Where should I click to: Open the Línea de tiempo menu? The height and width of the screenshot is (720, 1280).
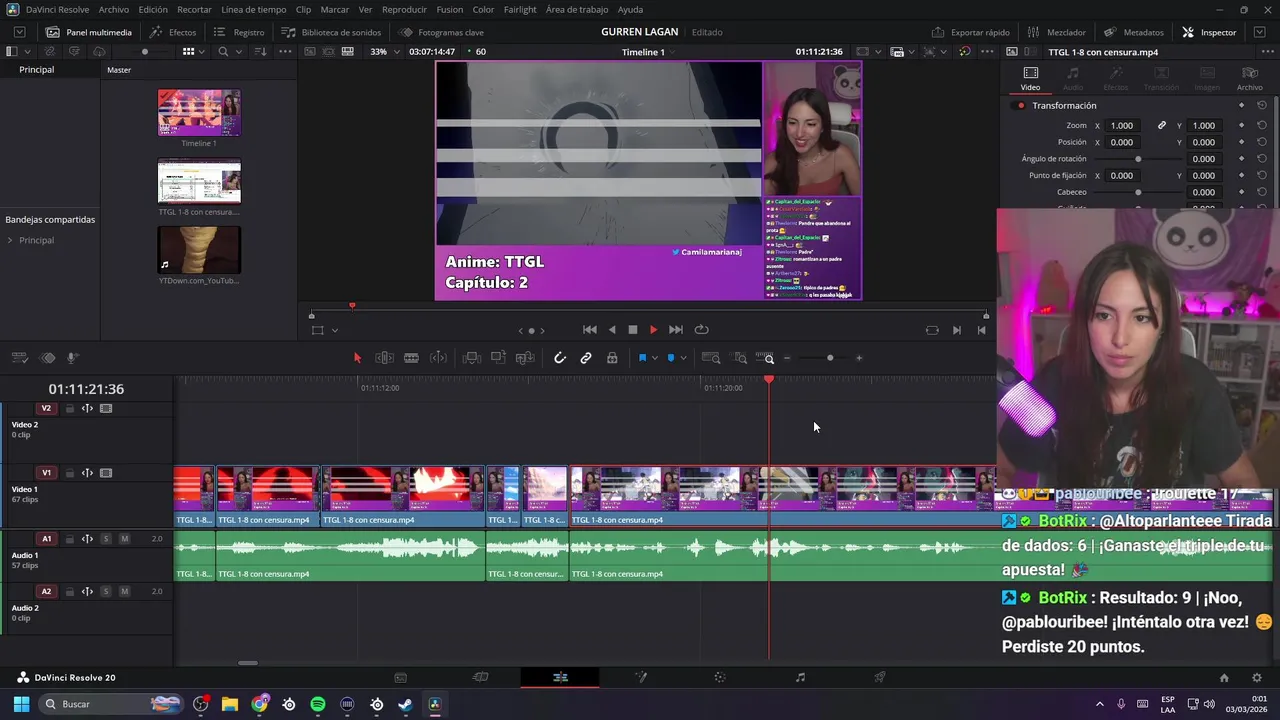(x=253, y=9)
